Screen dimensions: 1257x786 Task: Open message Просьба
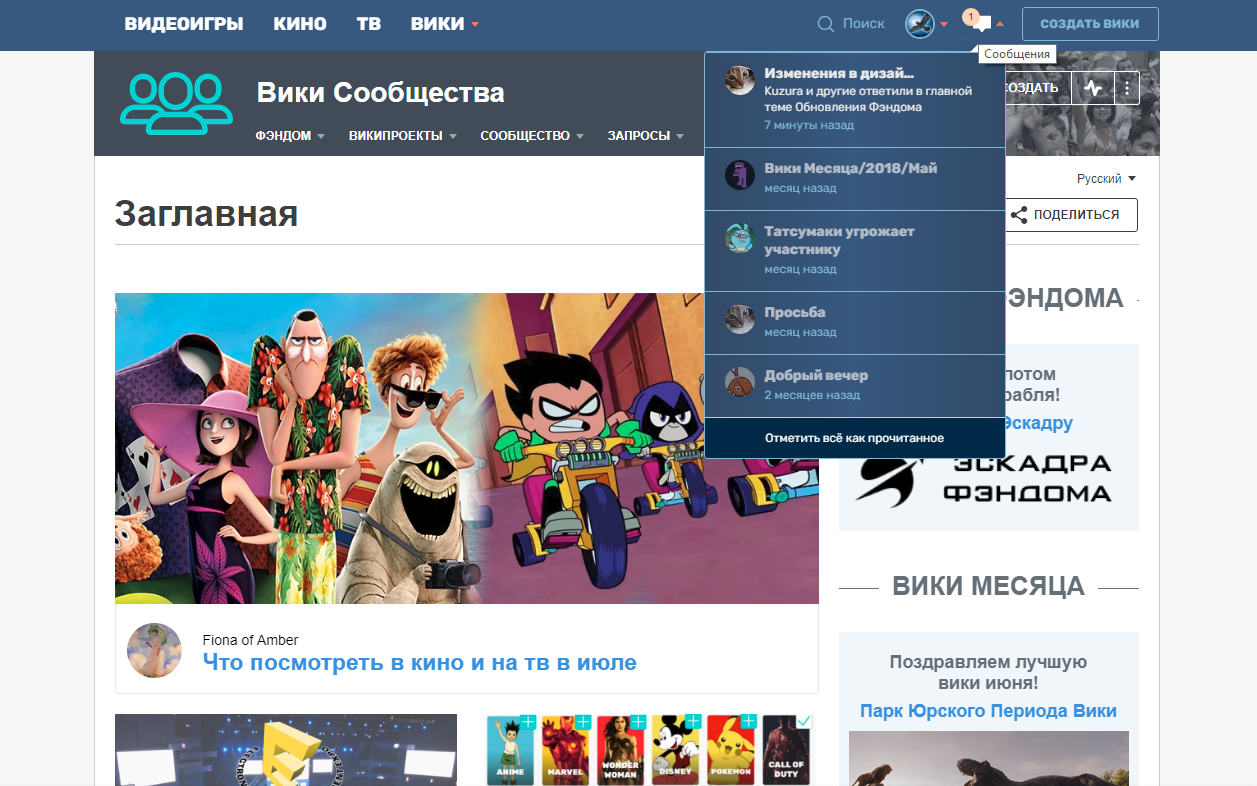tap(855, 322)
